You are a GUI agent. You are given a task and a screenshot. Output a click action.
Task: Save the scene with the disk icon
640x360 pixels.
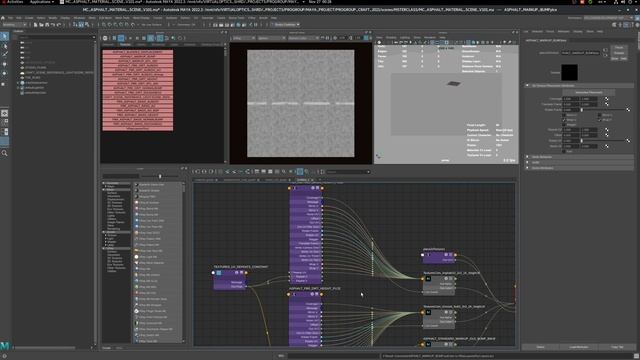point(47,25)
